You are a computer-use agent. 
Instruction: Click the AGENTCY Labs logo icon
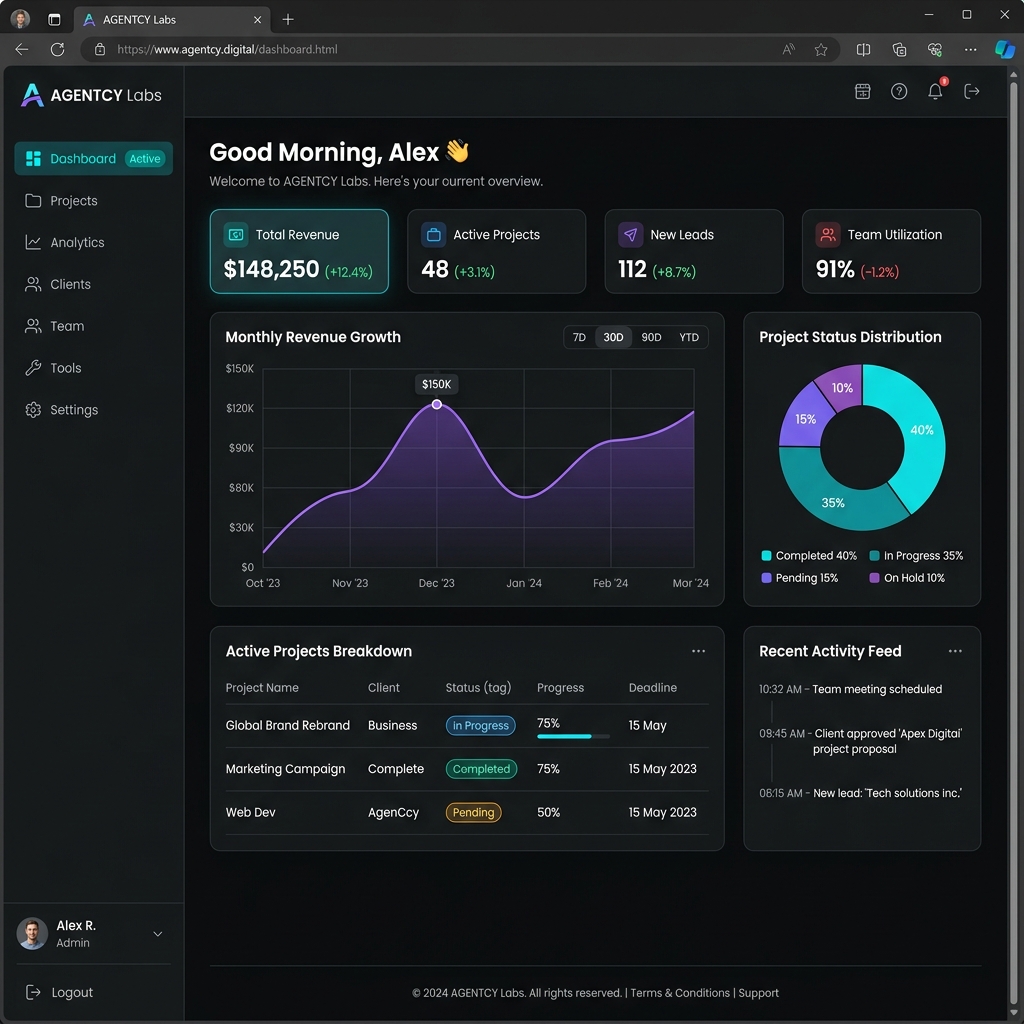click(x=32, y=95)
